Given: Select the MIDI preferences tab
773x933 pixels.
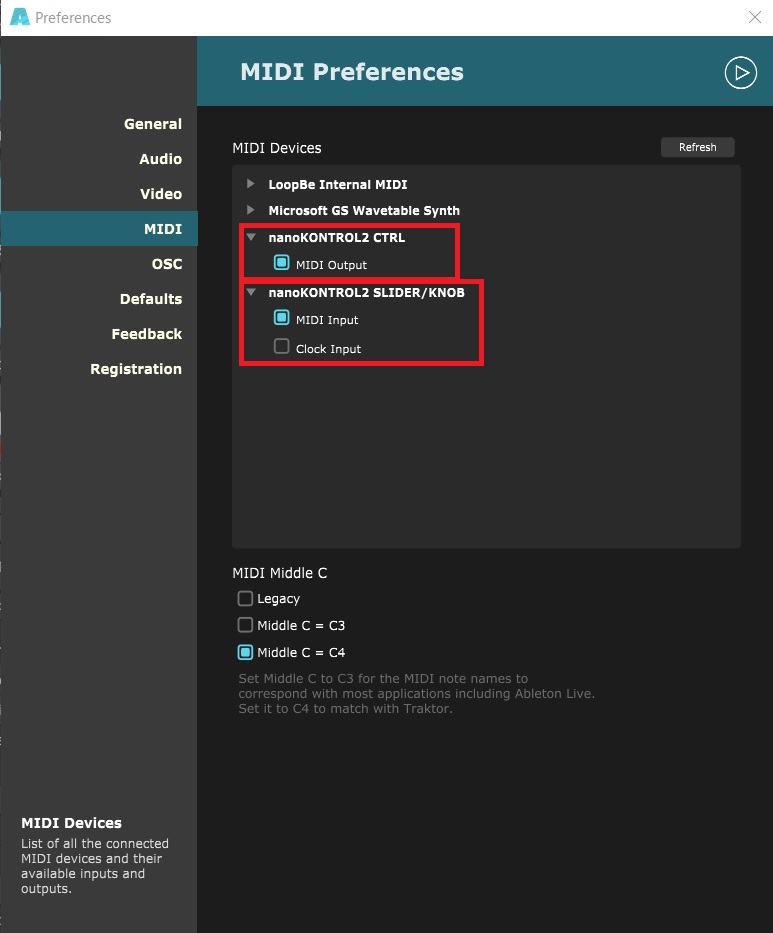Looking at the screenshot, I should 99,228.
